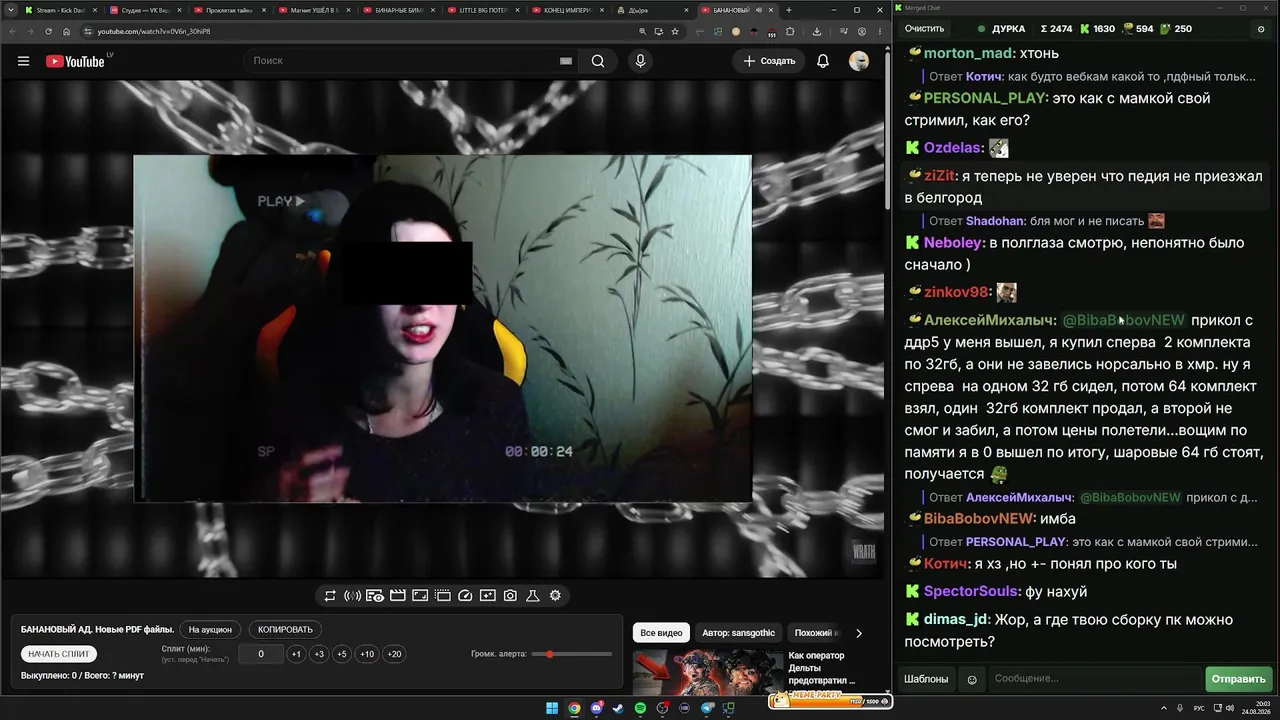Open Spotify from the taskbar
The width and height of the screenshot is (1280, 720).
click(x=640, y=709)
